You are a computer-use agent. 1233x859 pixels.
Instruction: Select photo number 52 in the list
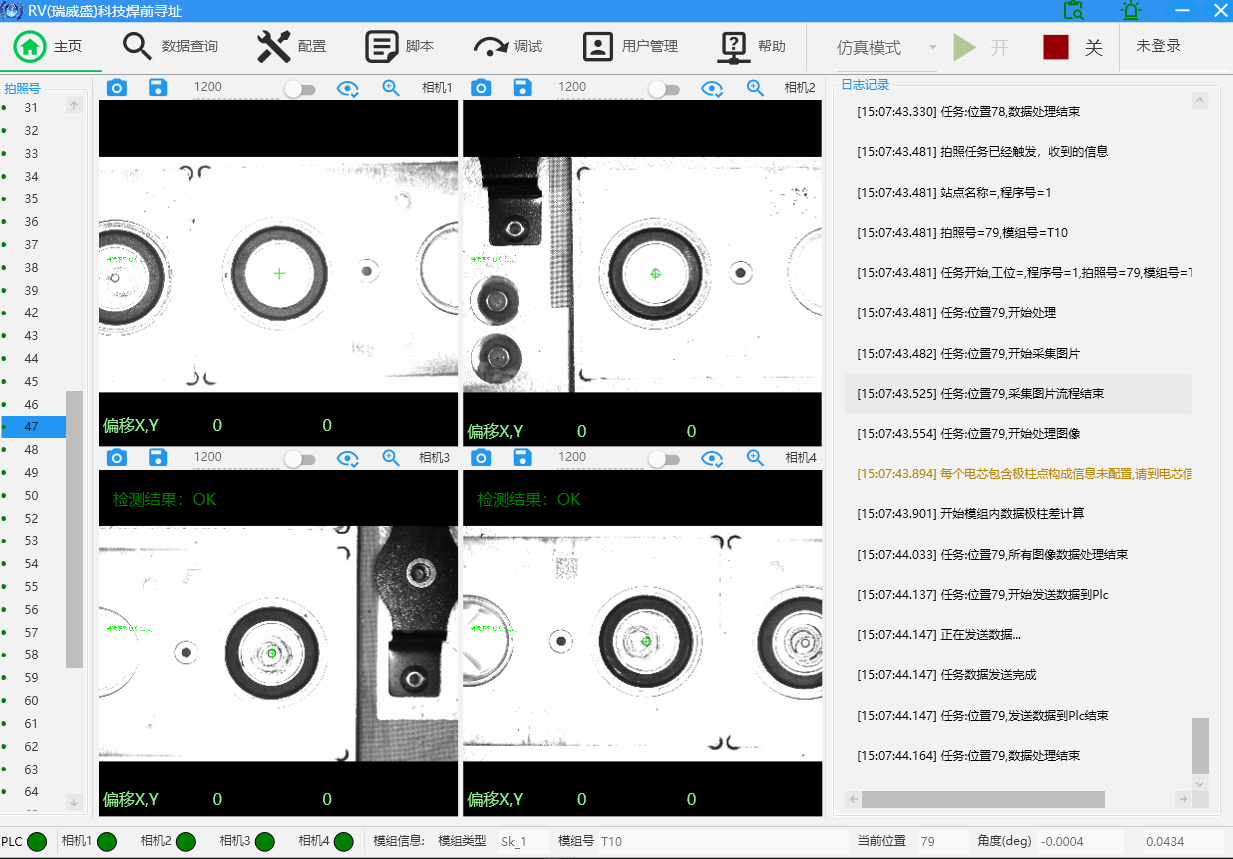pos(31,518)
